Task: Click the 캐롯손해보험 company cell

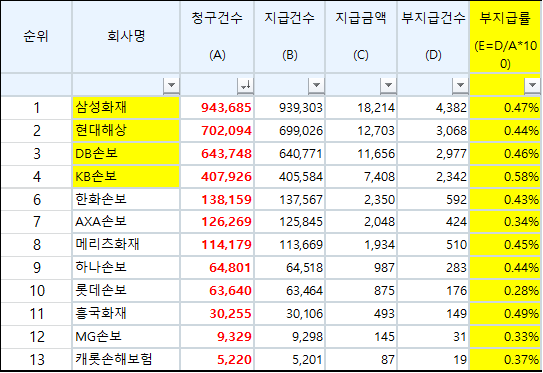Action: click(x=126, y=359)
